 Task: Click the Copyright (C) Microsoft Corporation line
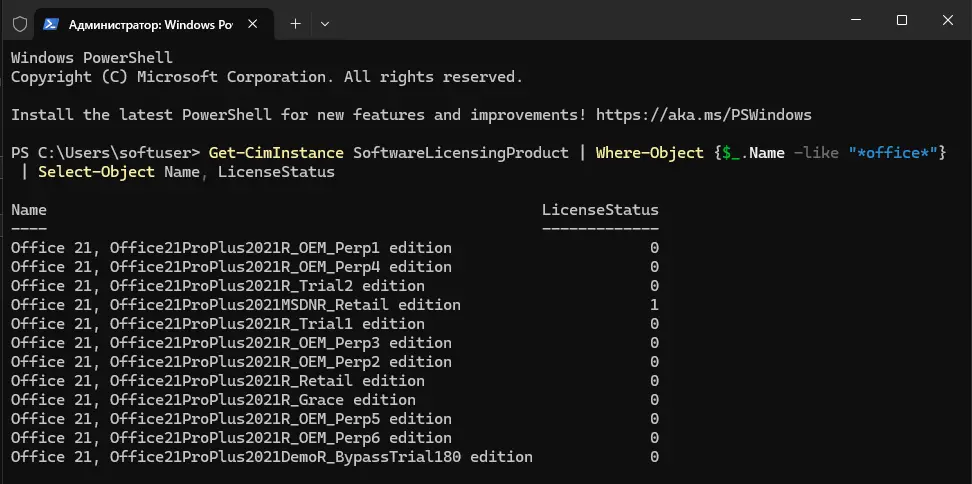(x=267, y=77)
